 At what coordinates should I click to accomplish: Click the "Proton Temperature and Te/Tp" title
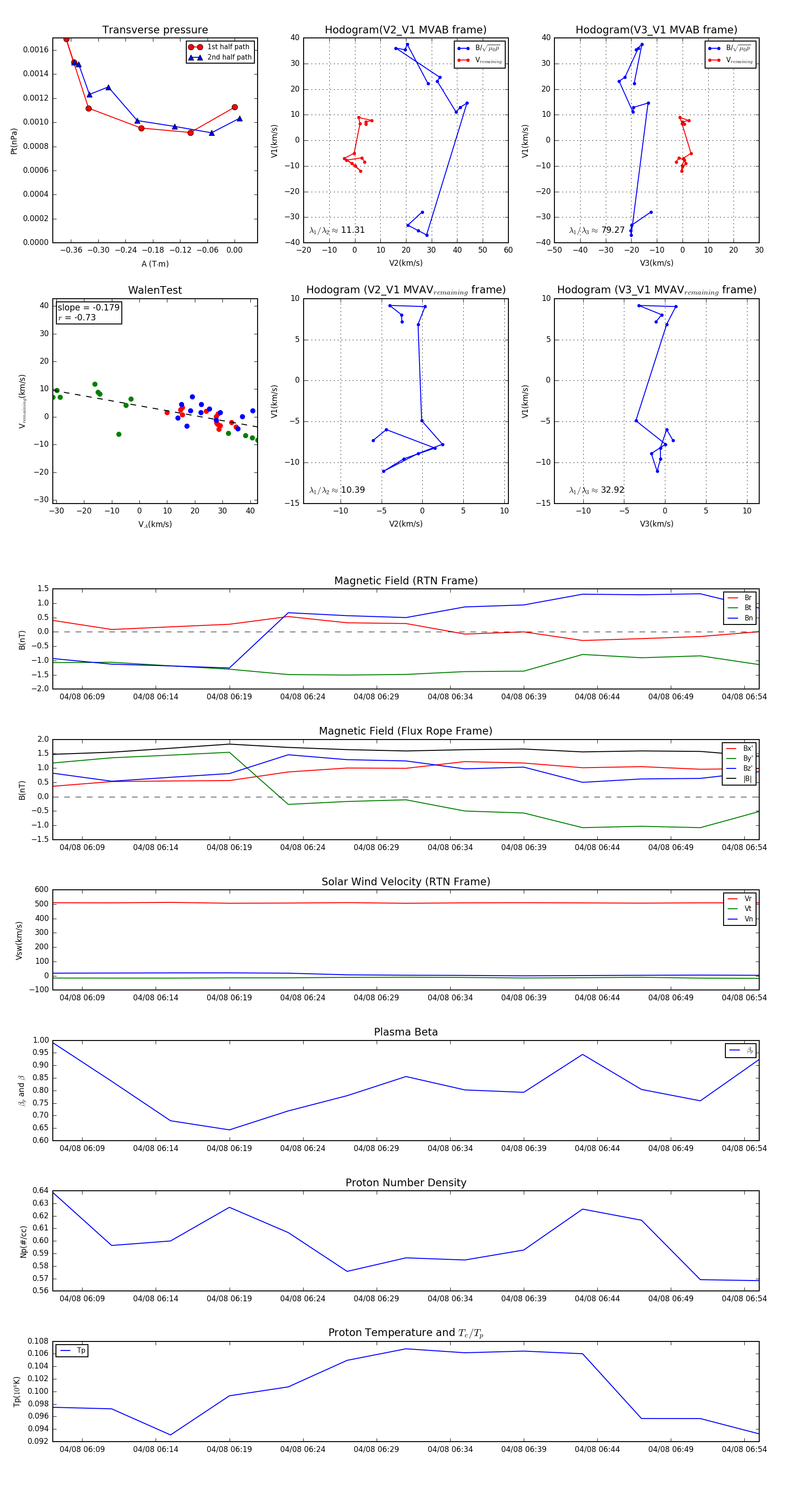(406, 1333)
